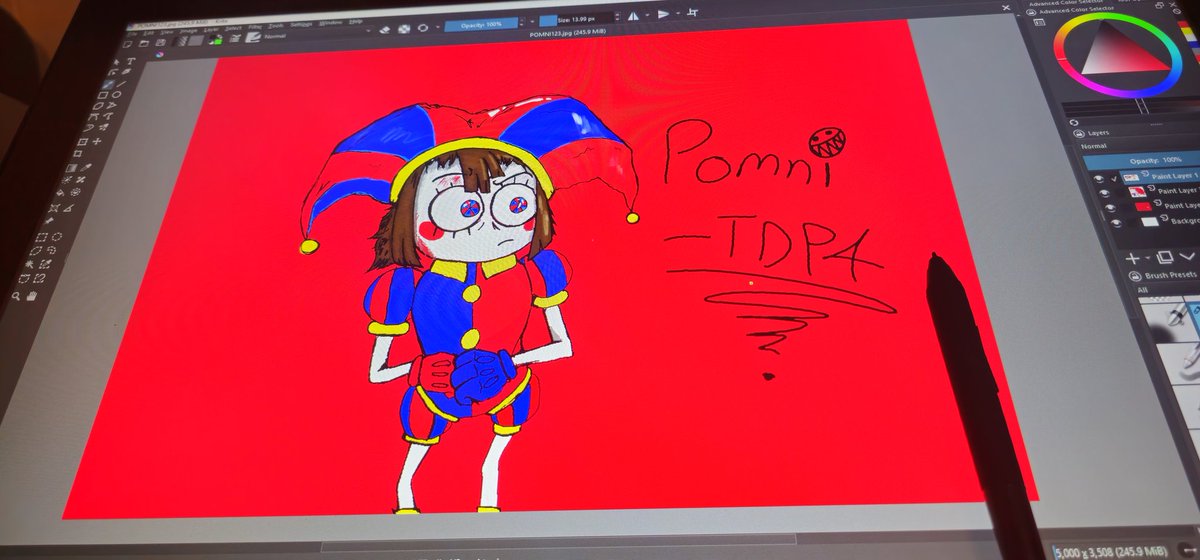Select the Ellipse shape tool

tap(116, 94)
